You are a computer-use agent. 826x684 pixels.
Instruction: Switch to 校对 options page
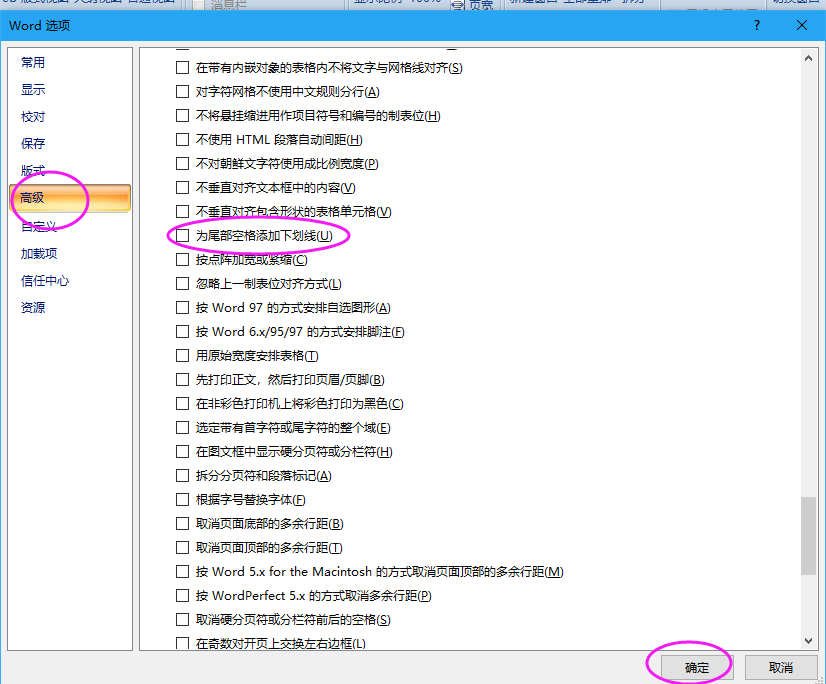33,117
